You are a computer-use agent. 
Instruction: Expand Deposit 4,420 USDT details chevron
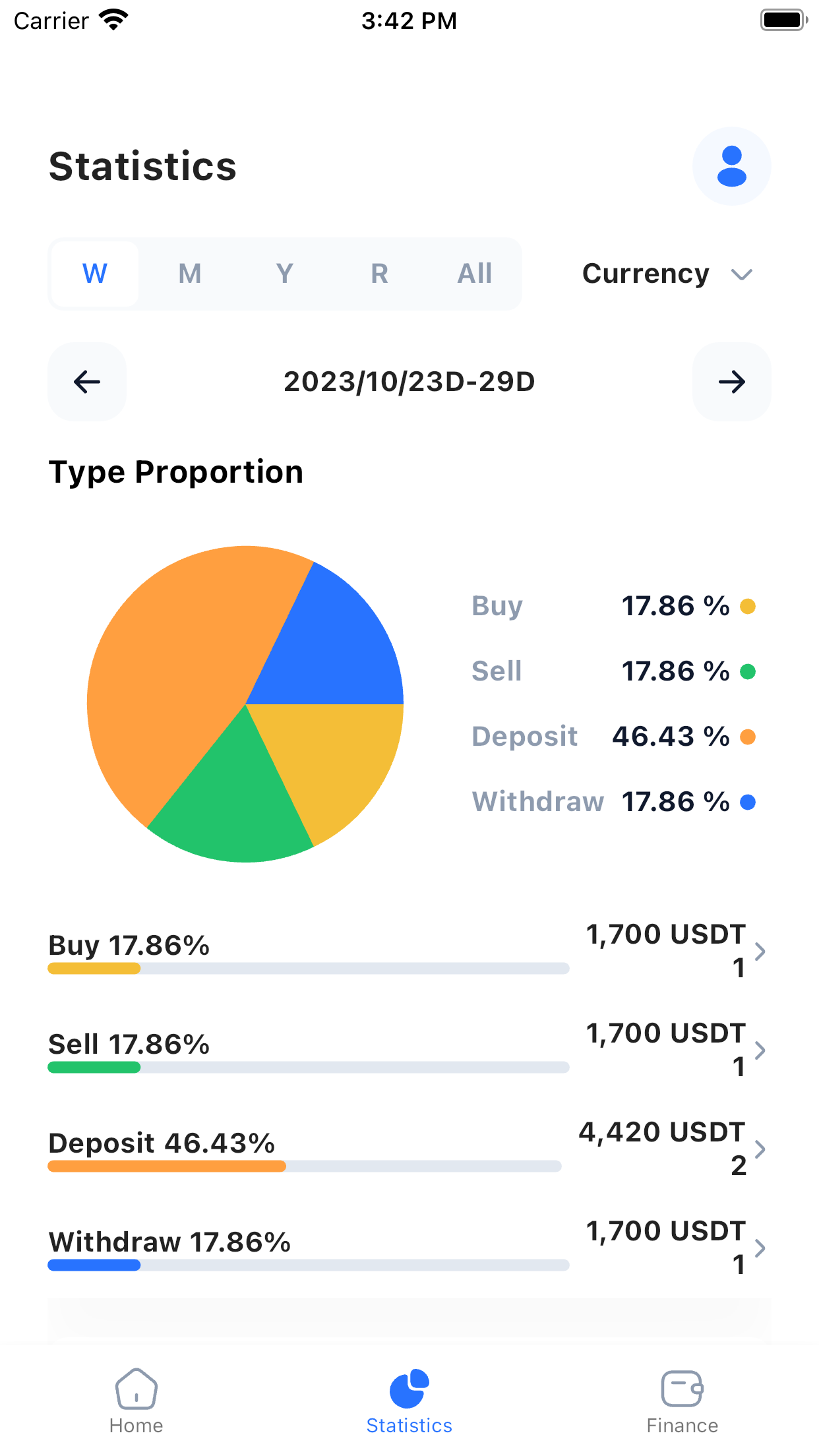pos(760,1149)
